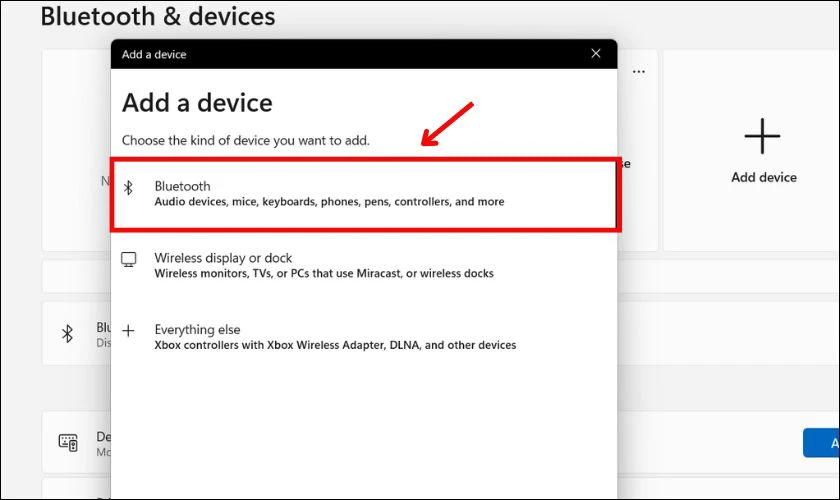The height and width of the screenshot is (500, 840).
Task: Click the Bluetooth icon in the settings row behind the dialog
Action: 68,334
